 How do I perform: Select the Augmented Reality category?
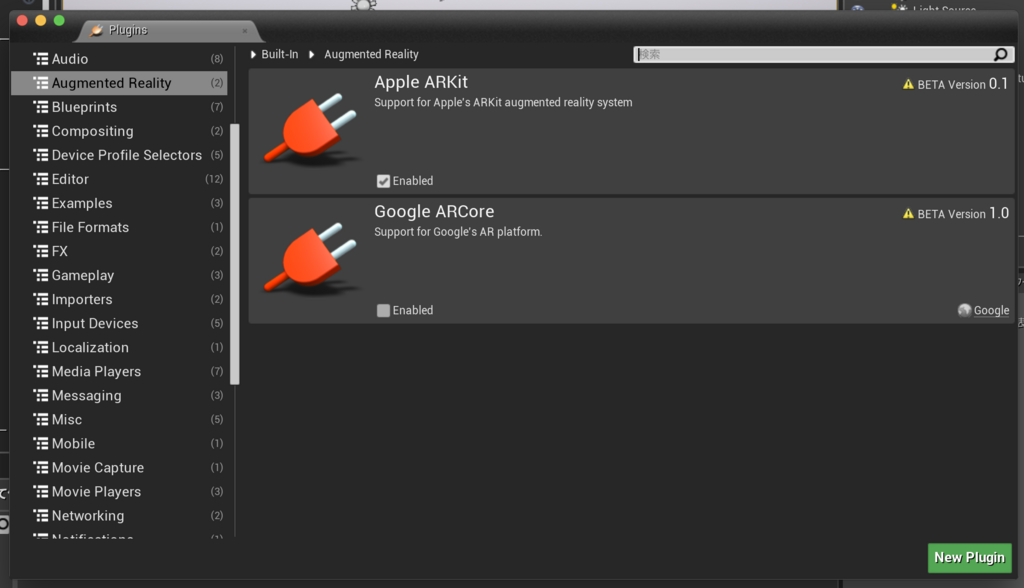[x=120, y=83]
